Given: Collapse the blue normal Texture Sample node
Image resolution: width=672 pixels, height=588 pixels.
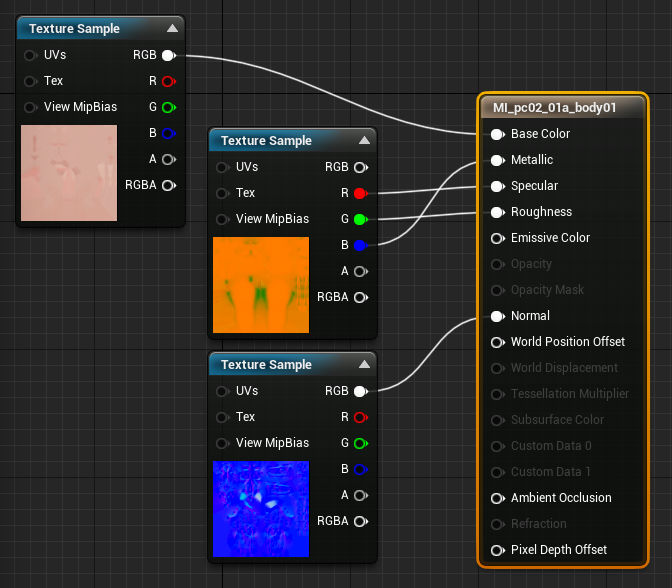Looking at the screenshot, I should pyautogui.click(x=364, y=364).
